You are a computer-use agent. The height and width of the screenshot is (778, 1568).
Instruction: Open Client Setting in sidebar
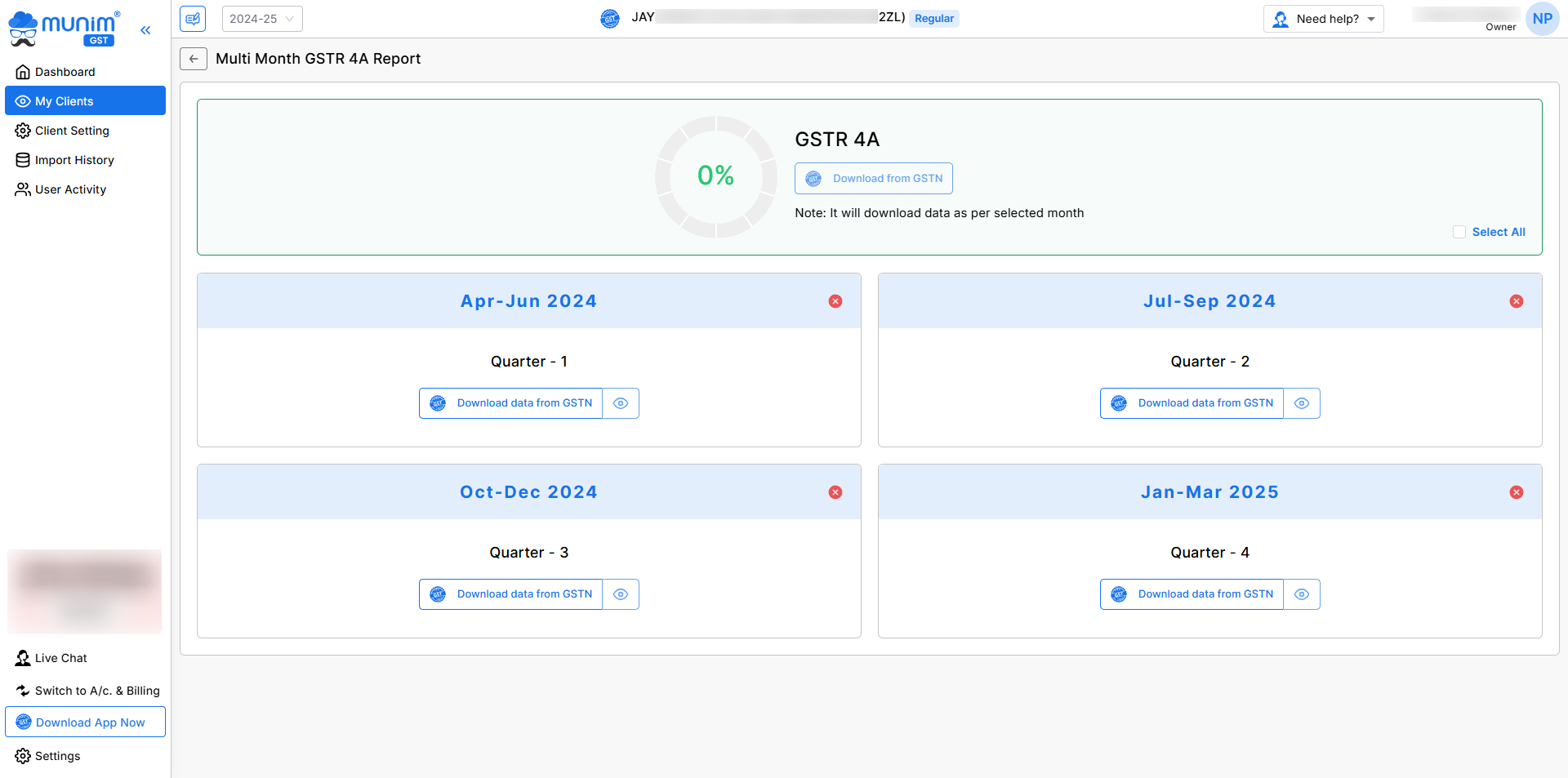(x=72, y=131)
